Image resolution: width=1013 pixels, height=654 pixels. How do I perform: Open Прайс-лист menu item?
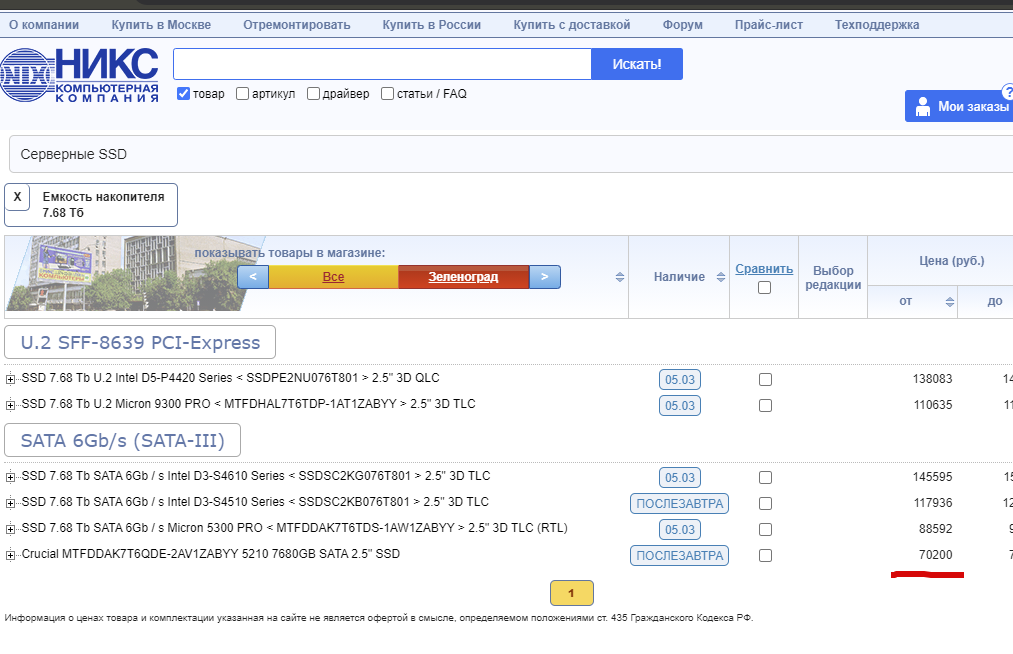tap(769, 25)
